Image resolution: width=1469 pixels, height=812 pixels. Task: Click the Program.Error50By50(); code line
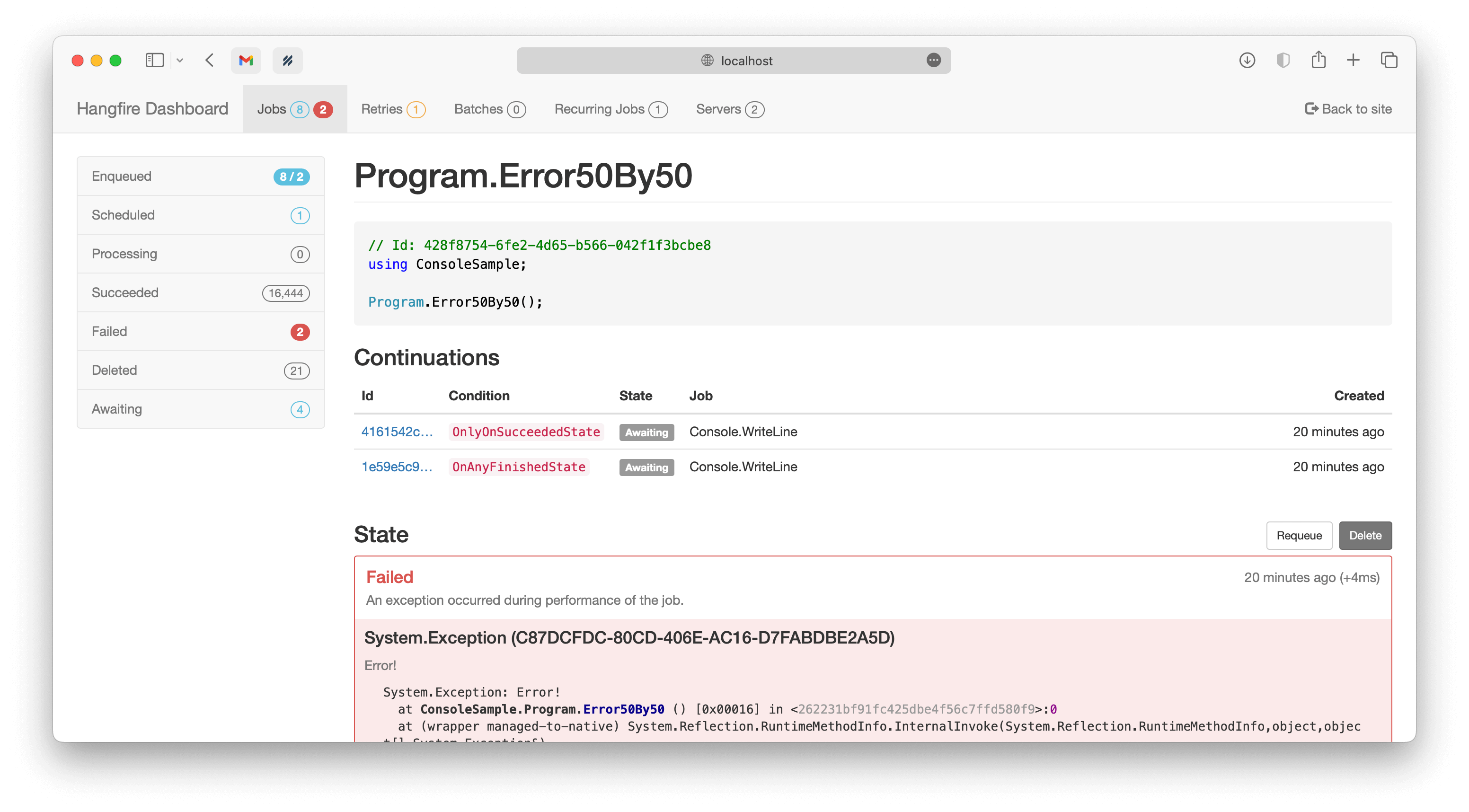tap(455, 301)
